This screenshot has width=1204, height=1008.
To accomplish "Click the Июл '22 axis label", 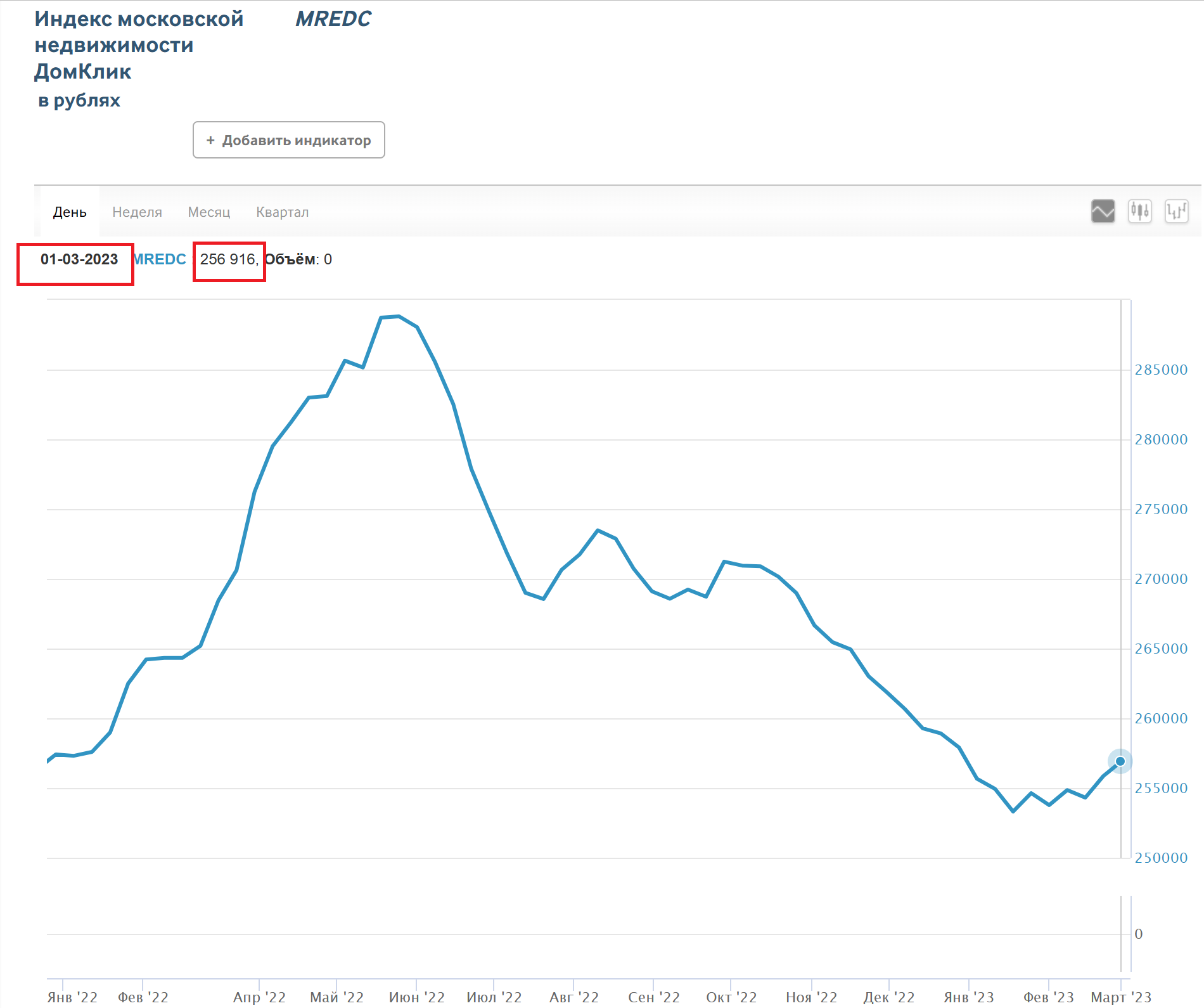I will pyautogui.click(x=494, y=997).
